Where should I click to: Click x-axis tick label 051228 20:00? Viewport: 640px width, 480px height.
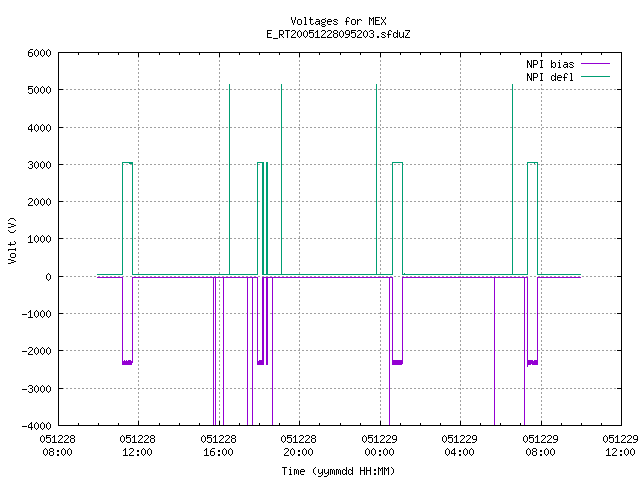[x=298, y=446]
